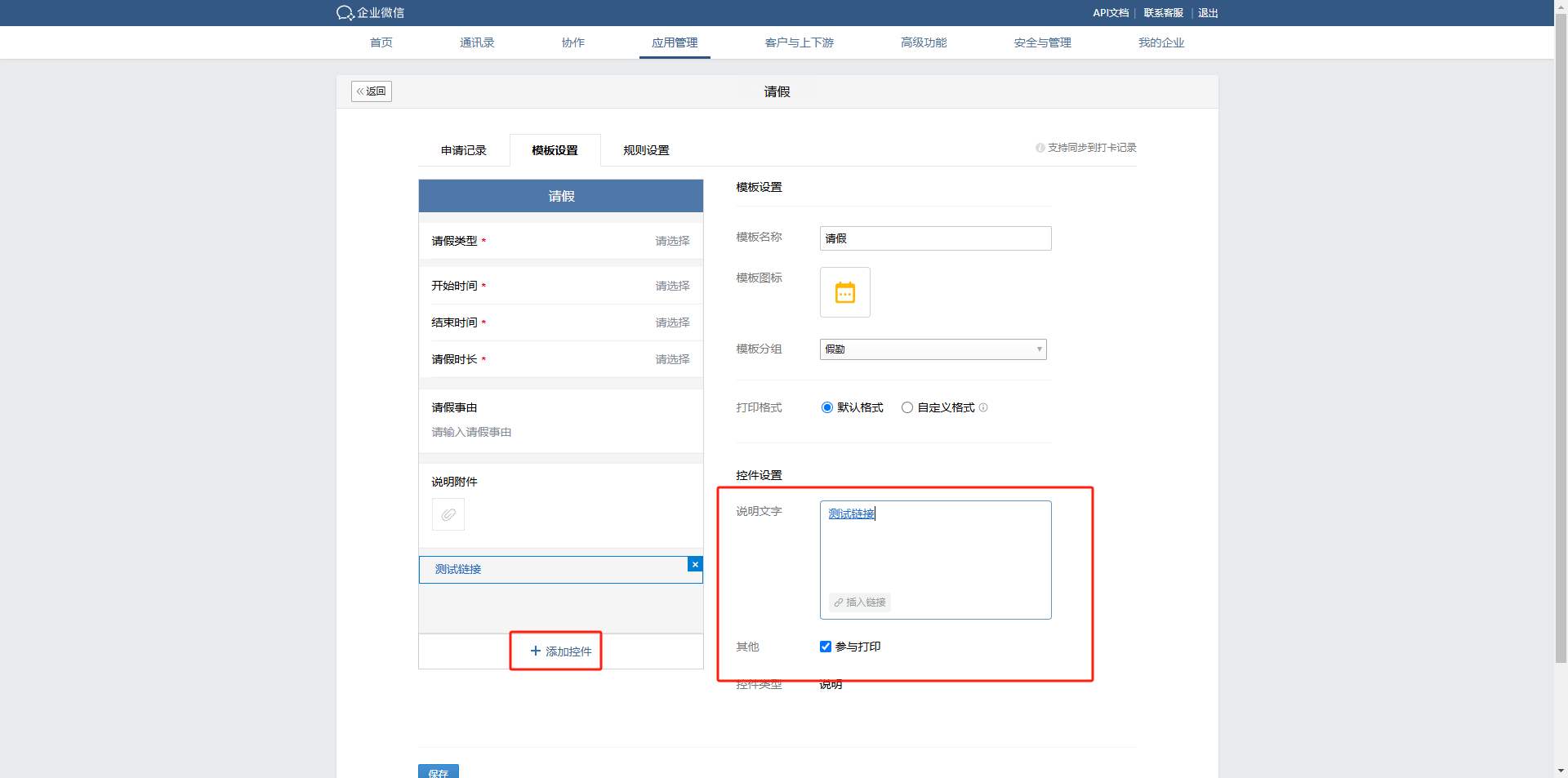
Task: Click the 插入链接 button
Action: tap(860, 602)
